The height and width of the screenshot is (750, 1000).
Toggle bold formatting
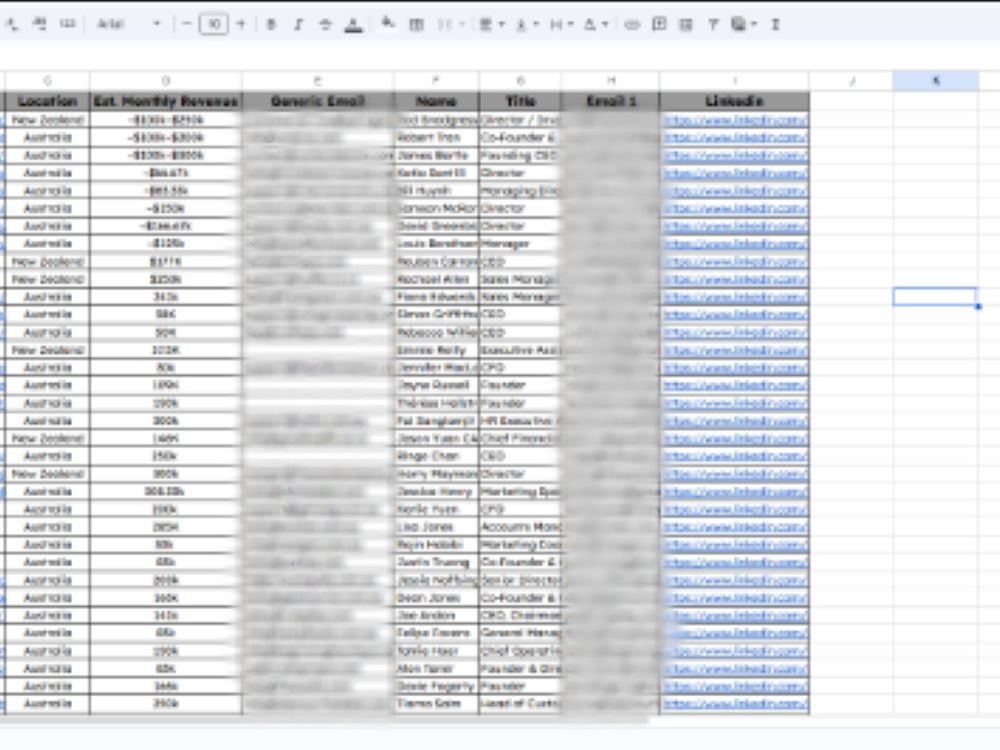(x=271, y=24)
